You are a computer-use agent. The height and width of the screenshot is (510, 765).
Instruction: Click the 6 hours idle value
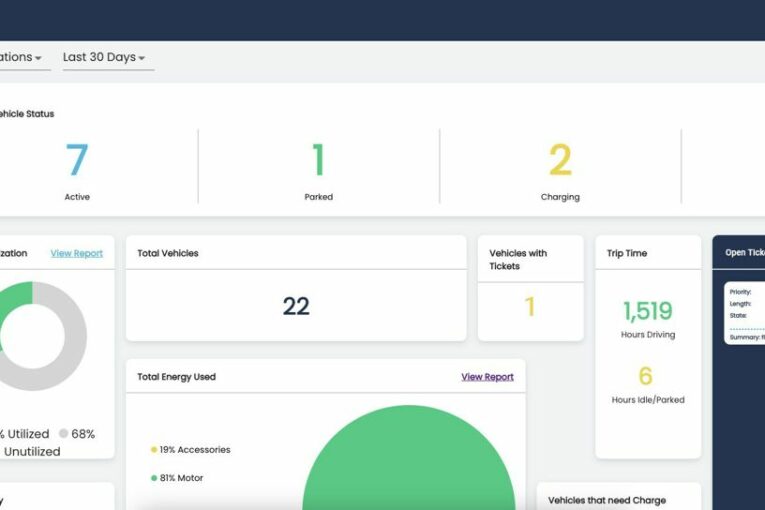click(x=645, y=376)
